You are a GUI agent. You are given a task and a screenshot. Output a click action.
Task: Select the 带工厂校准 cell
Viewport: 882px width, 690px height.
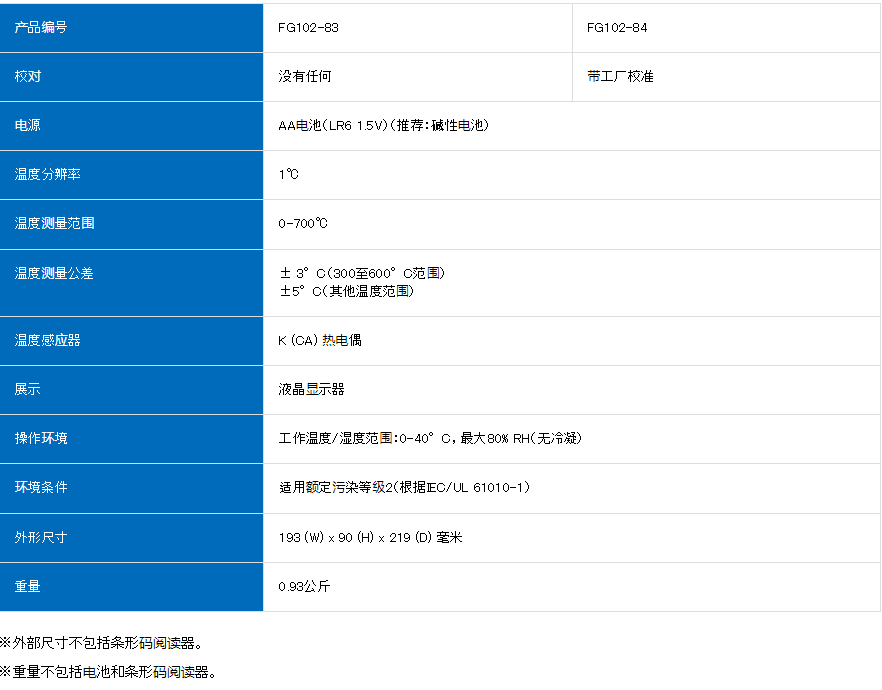point(615,76)
